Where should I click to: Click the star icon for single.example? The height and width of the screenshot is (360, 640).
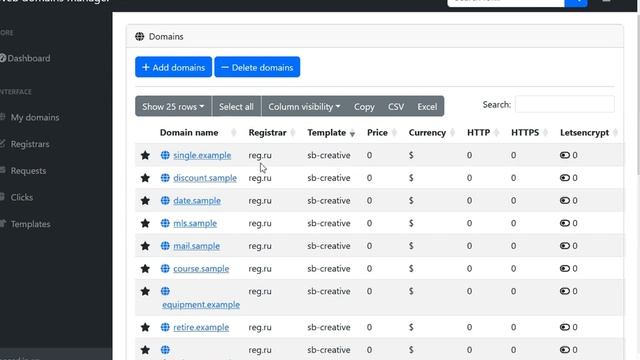click(145, 155)
